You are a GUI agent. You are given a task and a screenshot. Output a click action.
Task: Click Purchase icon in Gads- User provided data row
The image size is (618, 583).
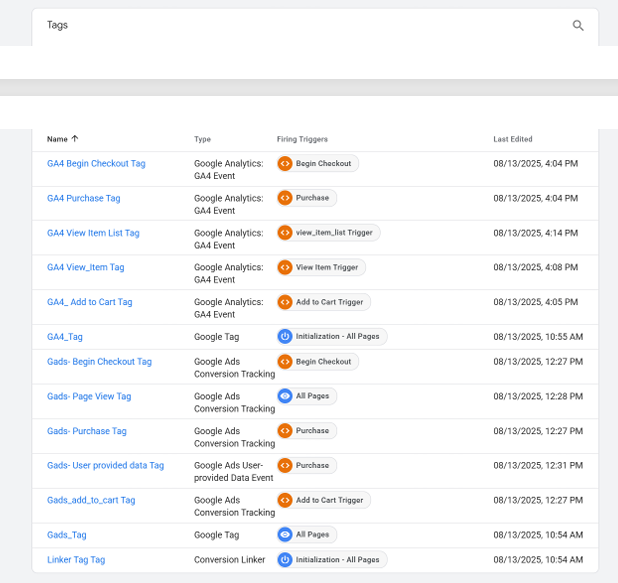[285, 465]
